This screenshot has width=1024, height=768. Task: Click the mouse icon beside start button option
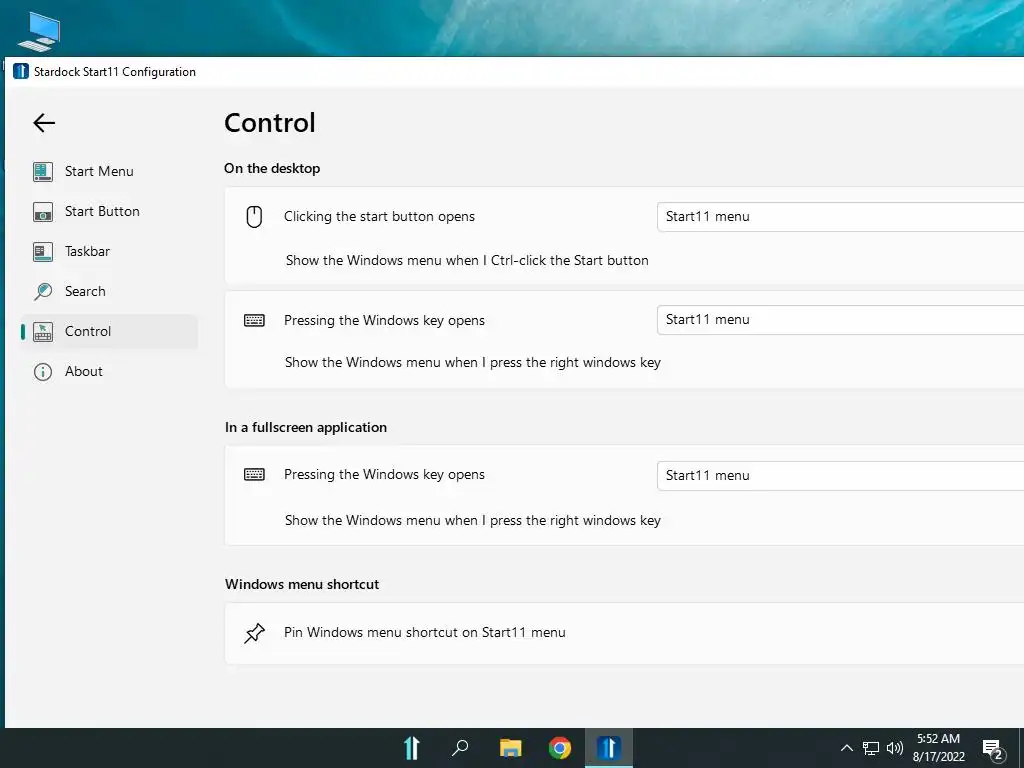tap(254, 217)
